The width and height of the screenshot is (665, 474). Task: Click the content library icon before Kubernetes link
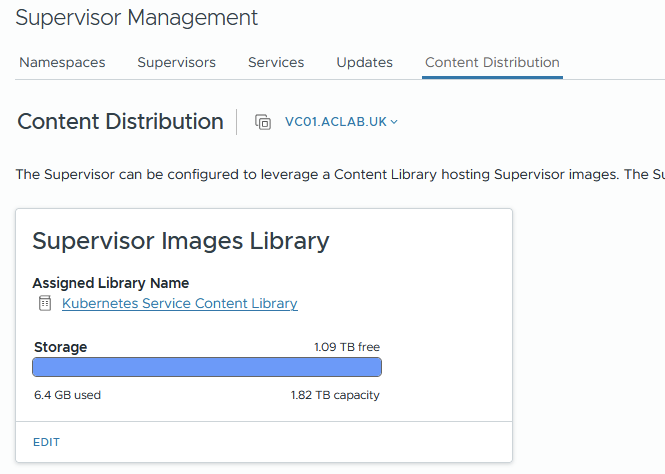44,303
